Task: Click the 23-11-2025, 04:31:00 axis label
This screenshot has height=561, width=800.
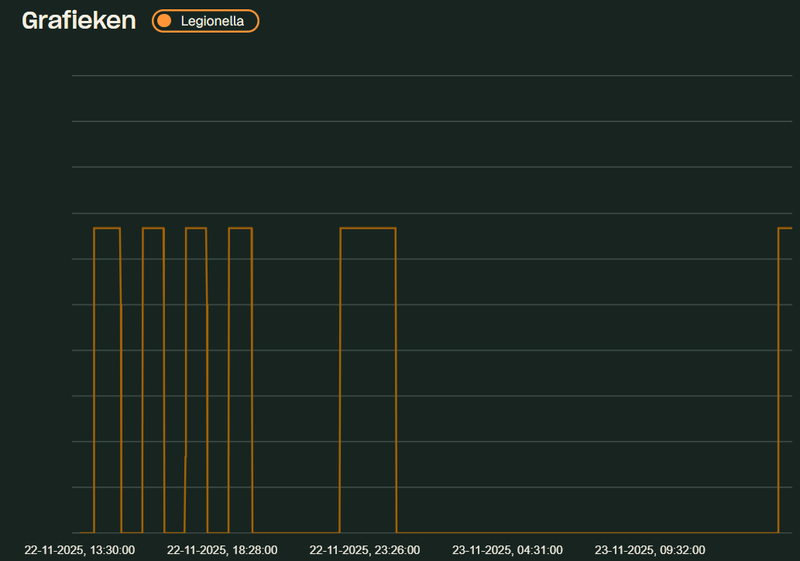Action: 507,550
